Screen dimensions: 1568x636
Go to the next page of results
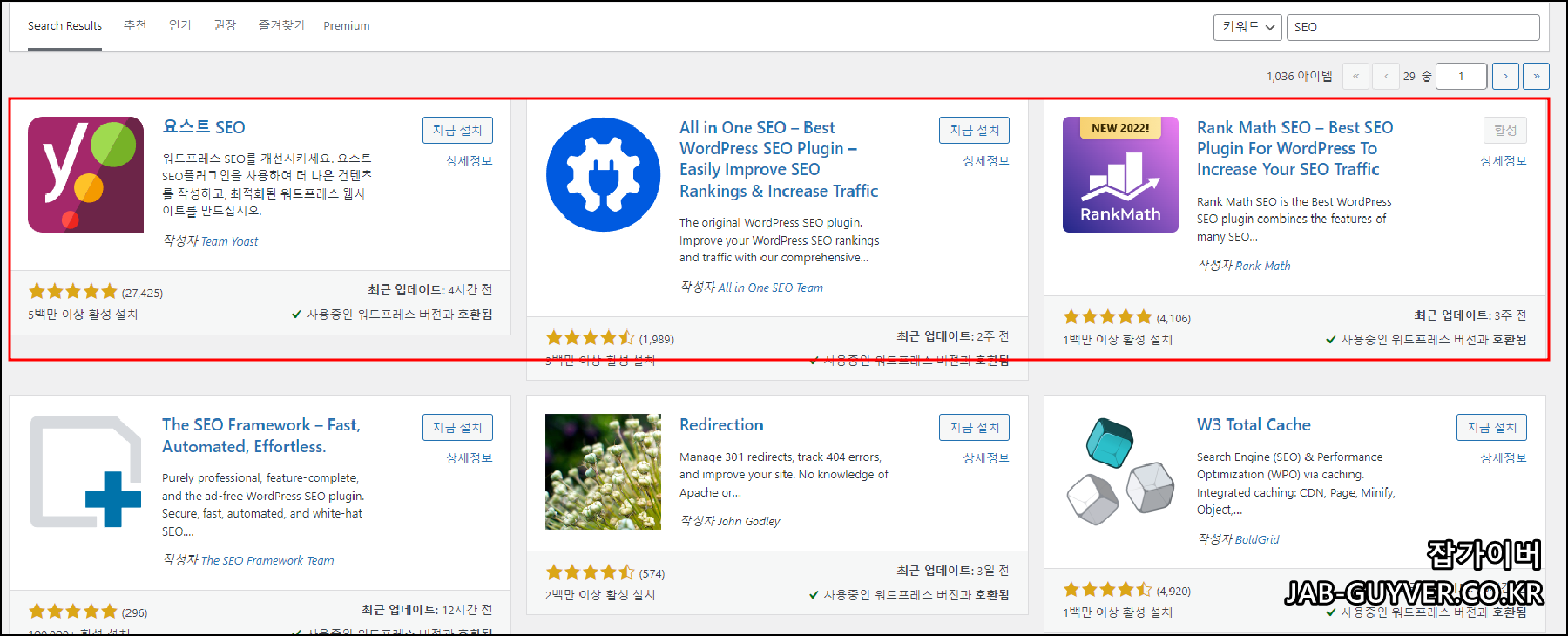1505,76
